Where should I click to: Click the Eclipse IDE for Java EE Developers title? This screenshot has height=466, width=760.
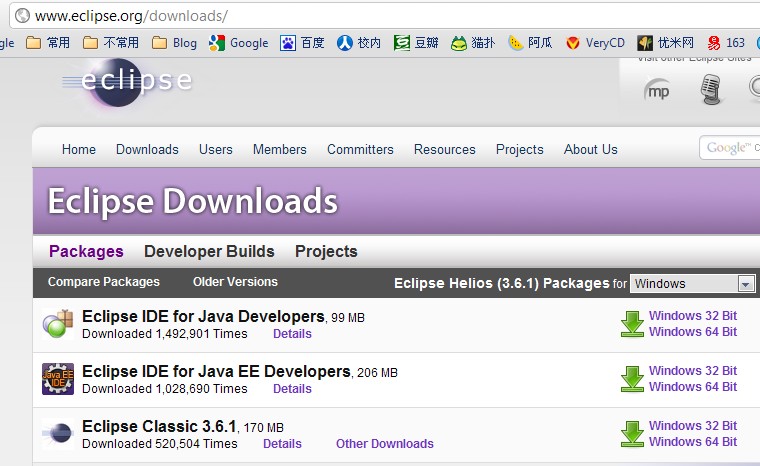pos(216,371)
